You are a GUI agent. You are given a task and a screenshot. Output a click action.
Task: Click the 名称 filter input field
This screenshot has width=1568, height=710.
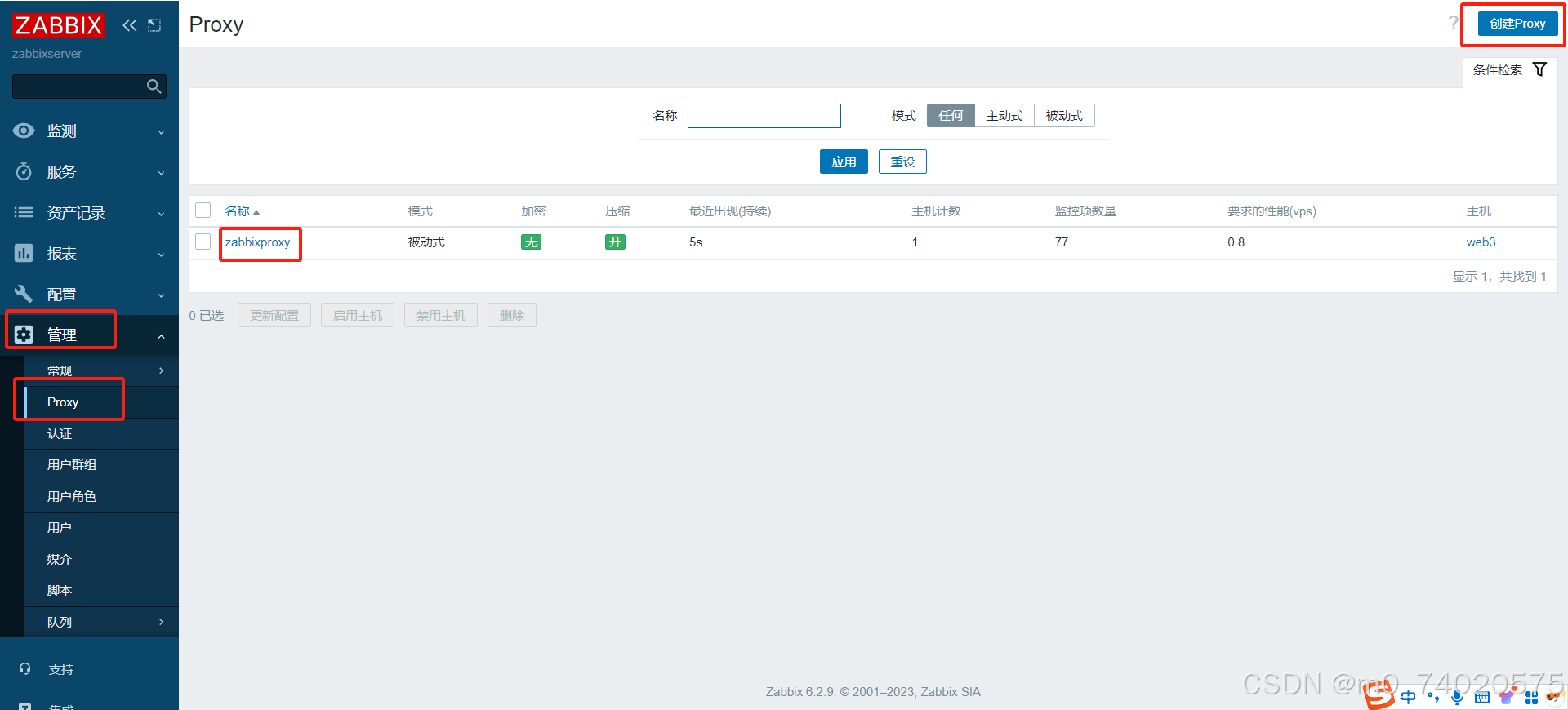point(764,116)
